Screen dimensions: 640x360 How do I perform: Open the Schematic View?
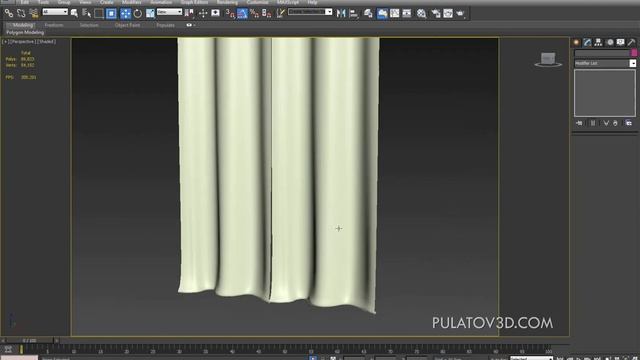tap(407, 13)
